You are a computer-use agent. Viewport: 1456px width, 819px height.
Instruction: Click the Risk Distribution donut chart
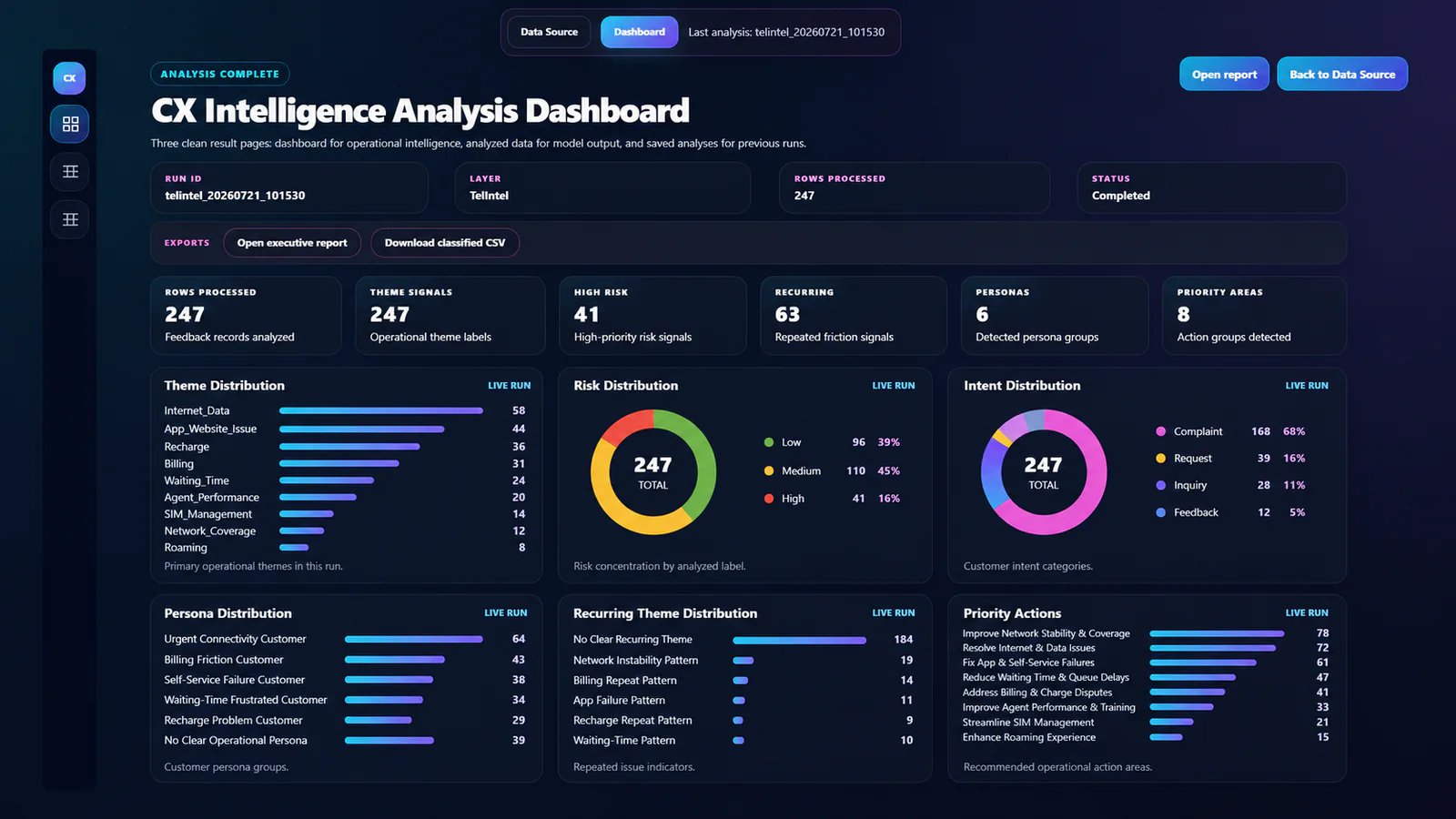653,472
